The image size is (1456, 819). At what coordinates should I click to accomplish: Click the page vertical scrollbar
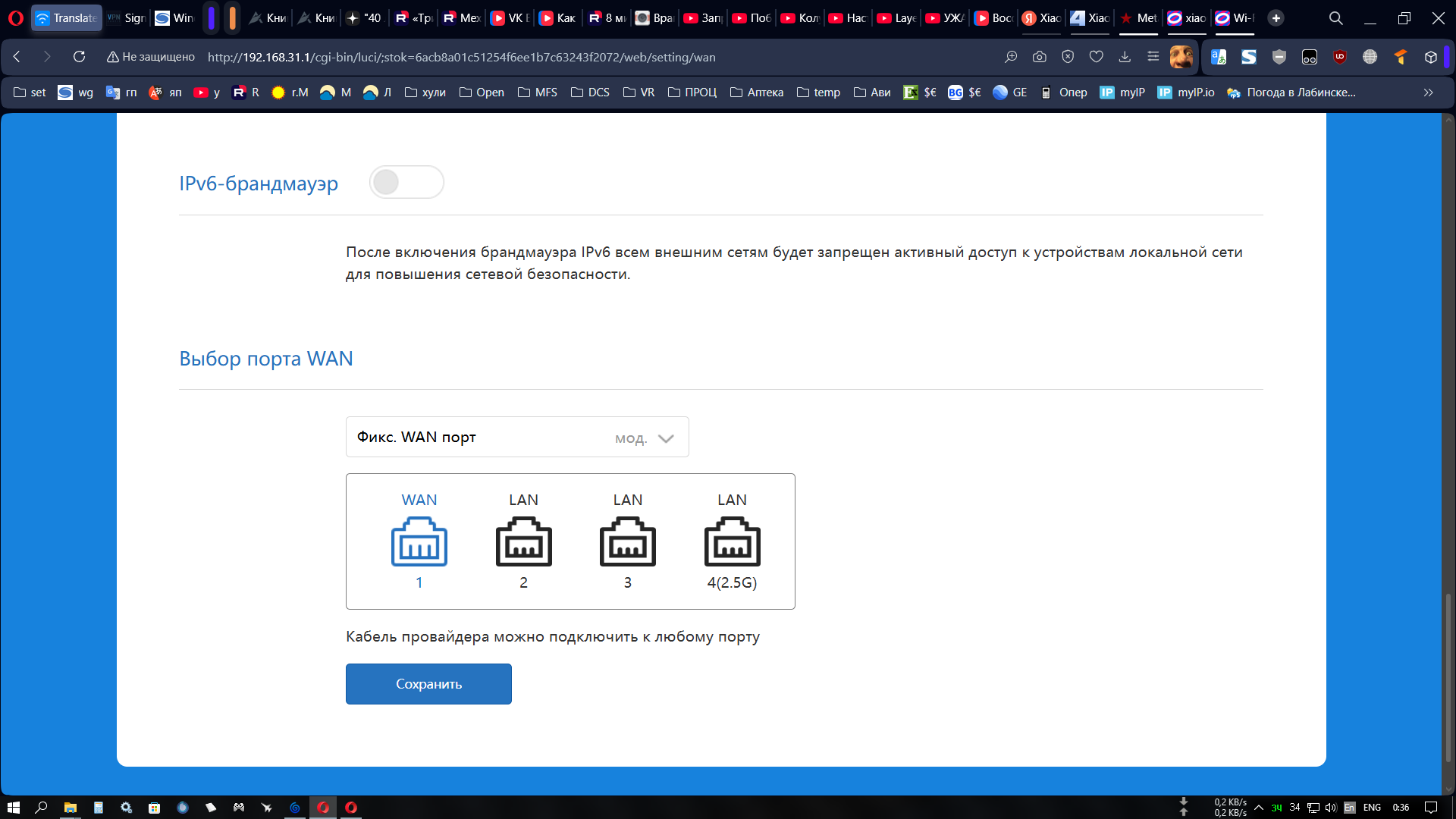1448,676
